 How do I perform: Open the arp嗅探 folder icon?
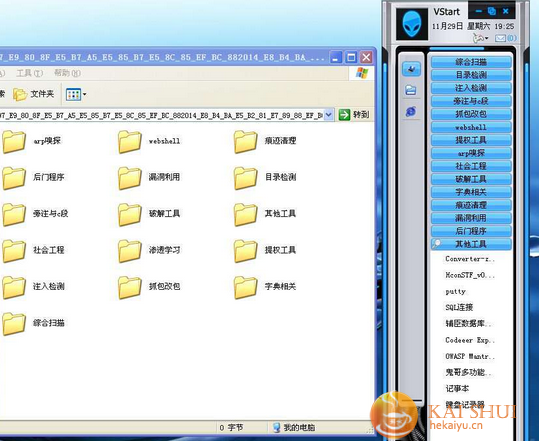pyautogui.click(x=14, y=141)
